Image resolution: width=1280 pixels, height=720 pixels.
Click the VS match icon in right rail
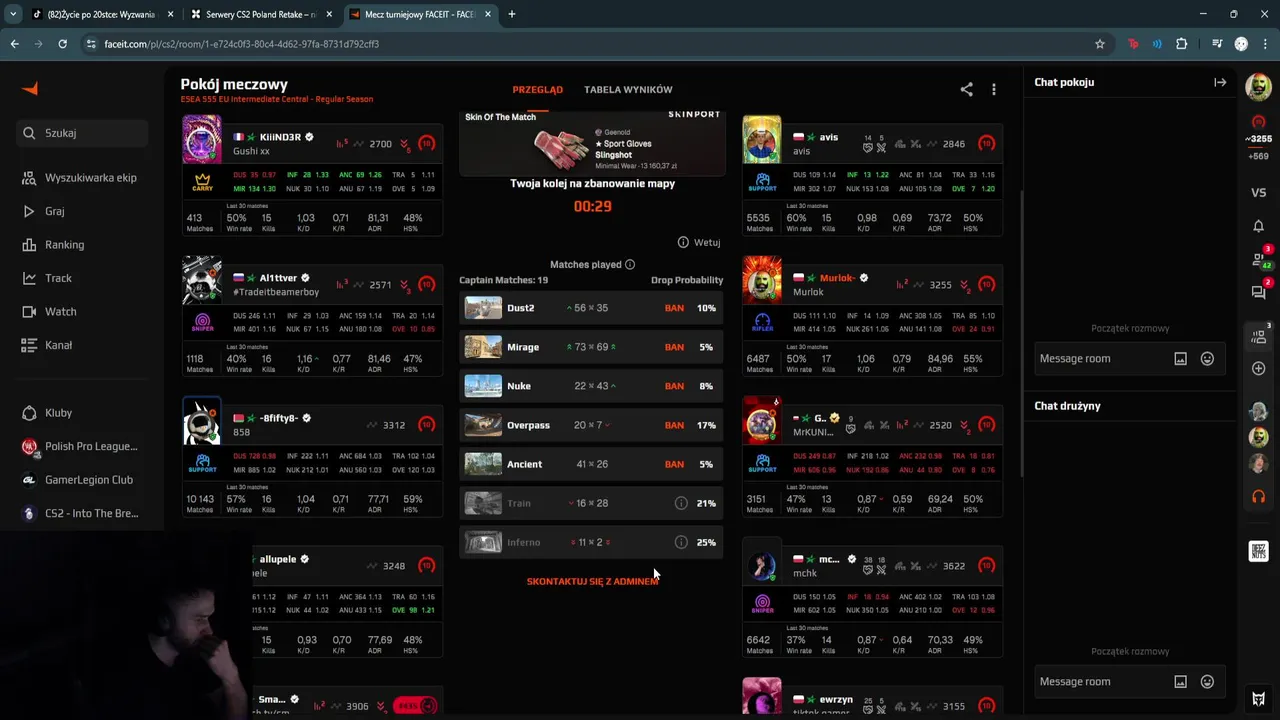click(1258, 192)
